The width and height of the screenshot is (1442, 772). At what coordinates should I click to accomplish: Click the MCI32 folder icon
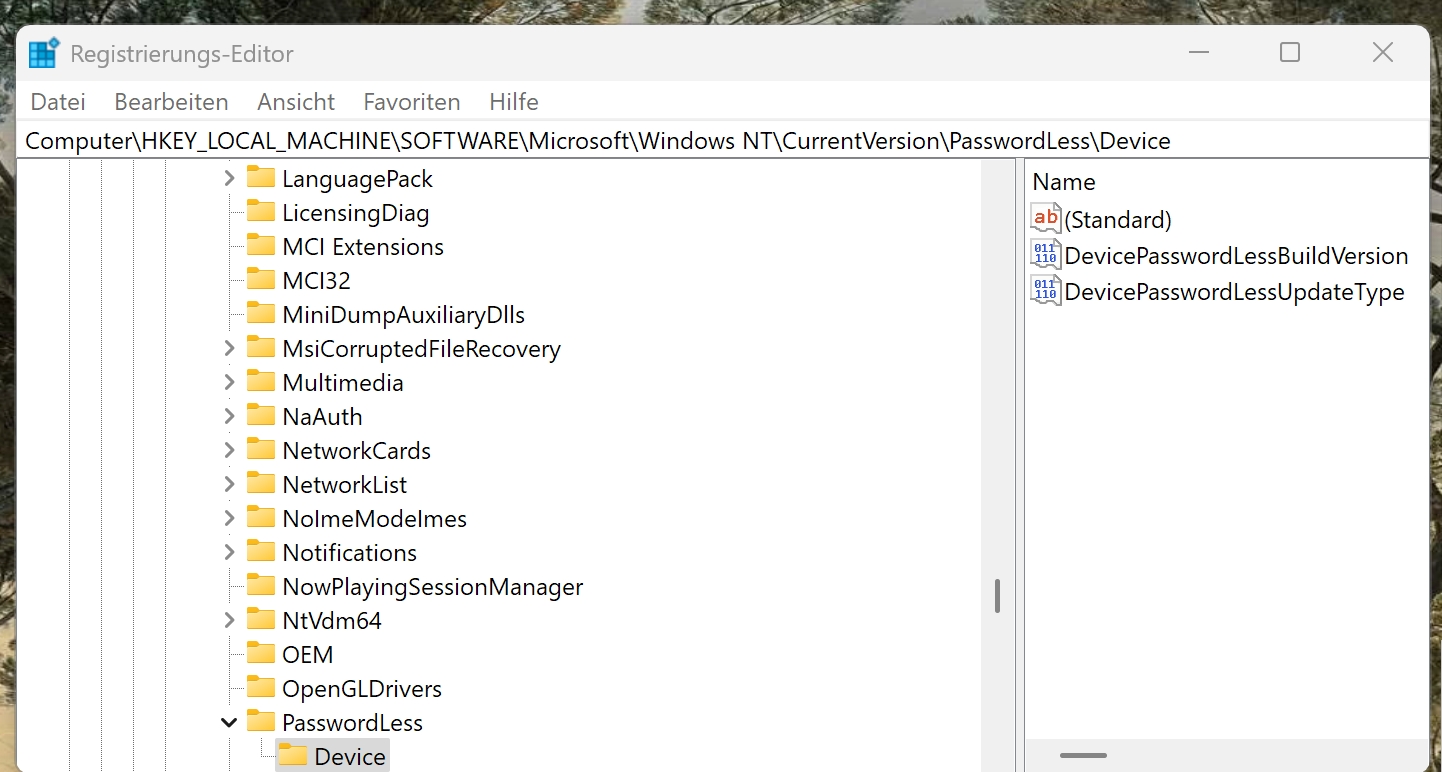click(x=261, y=280)
